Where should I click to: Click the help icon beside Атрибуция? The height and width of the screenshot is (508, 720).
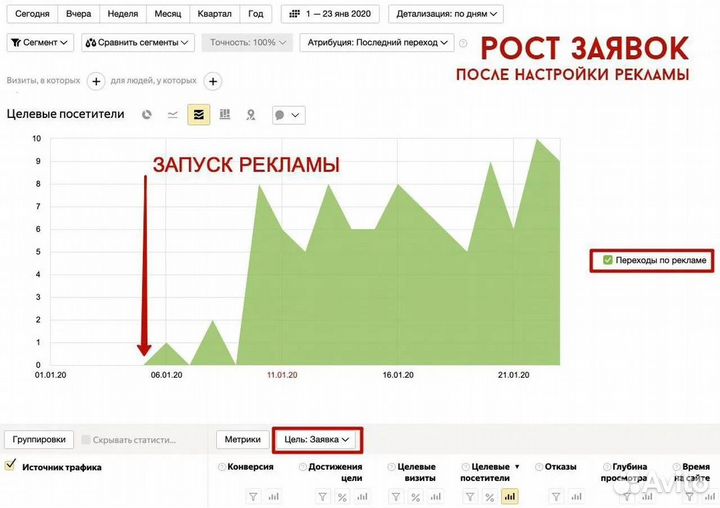pos(463,43)
